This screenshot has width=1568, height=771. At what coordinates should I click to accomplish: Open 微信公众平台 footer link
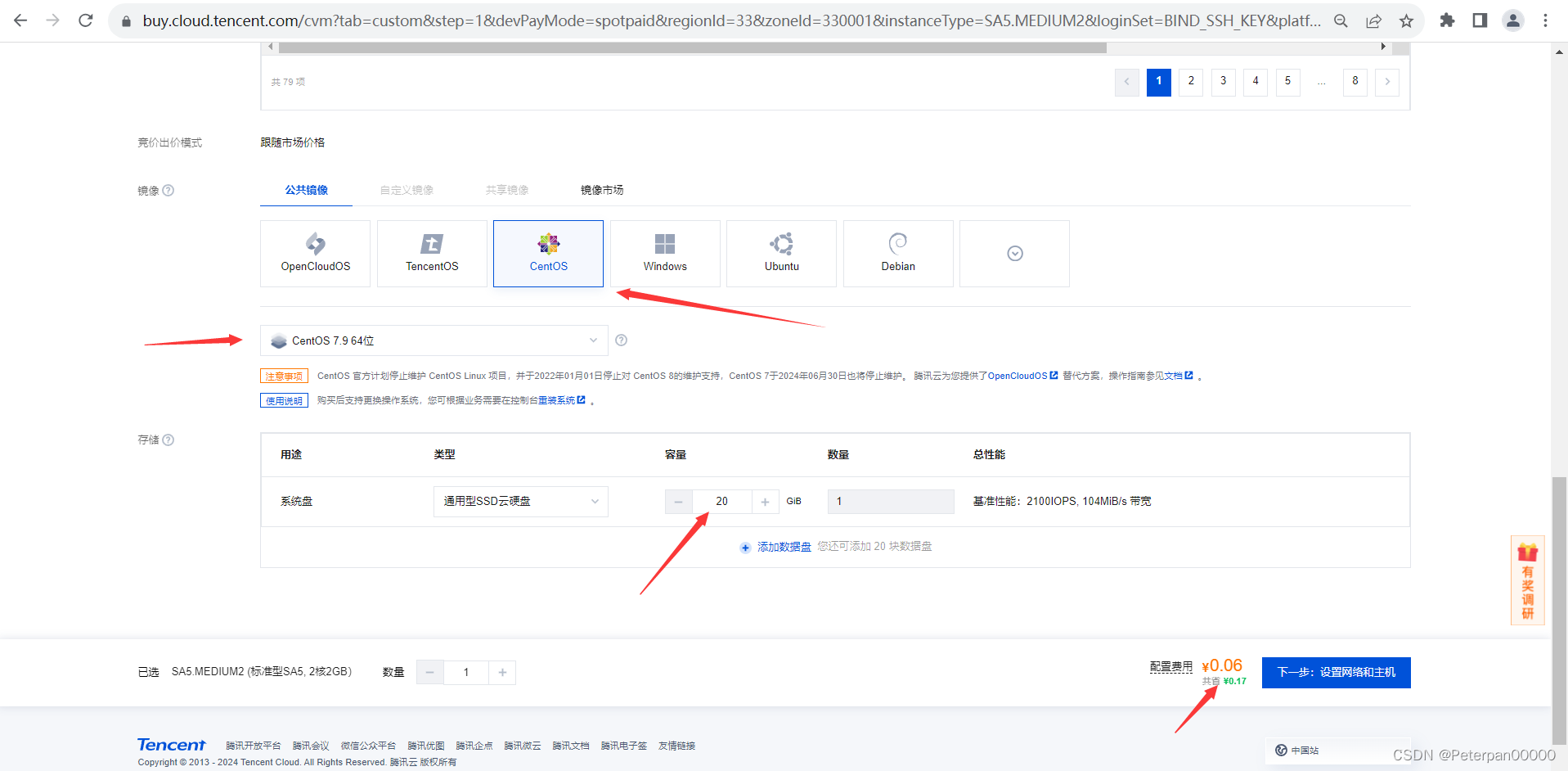click(368, 746)
